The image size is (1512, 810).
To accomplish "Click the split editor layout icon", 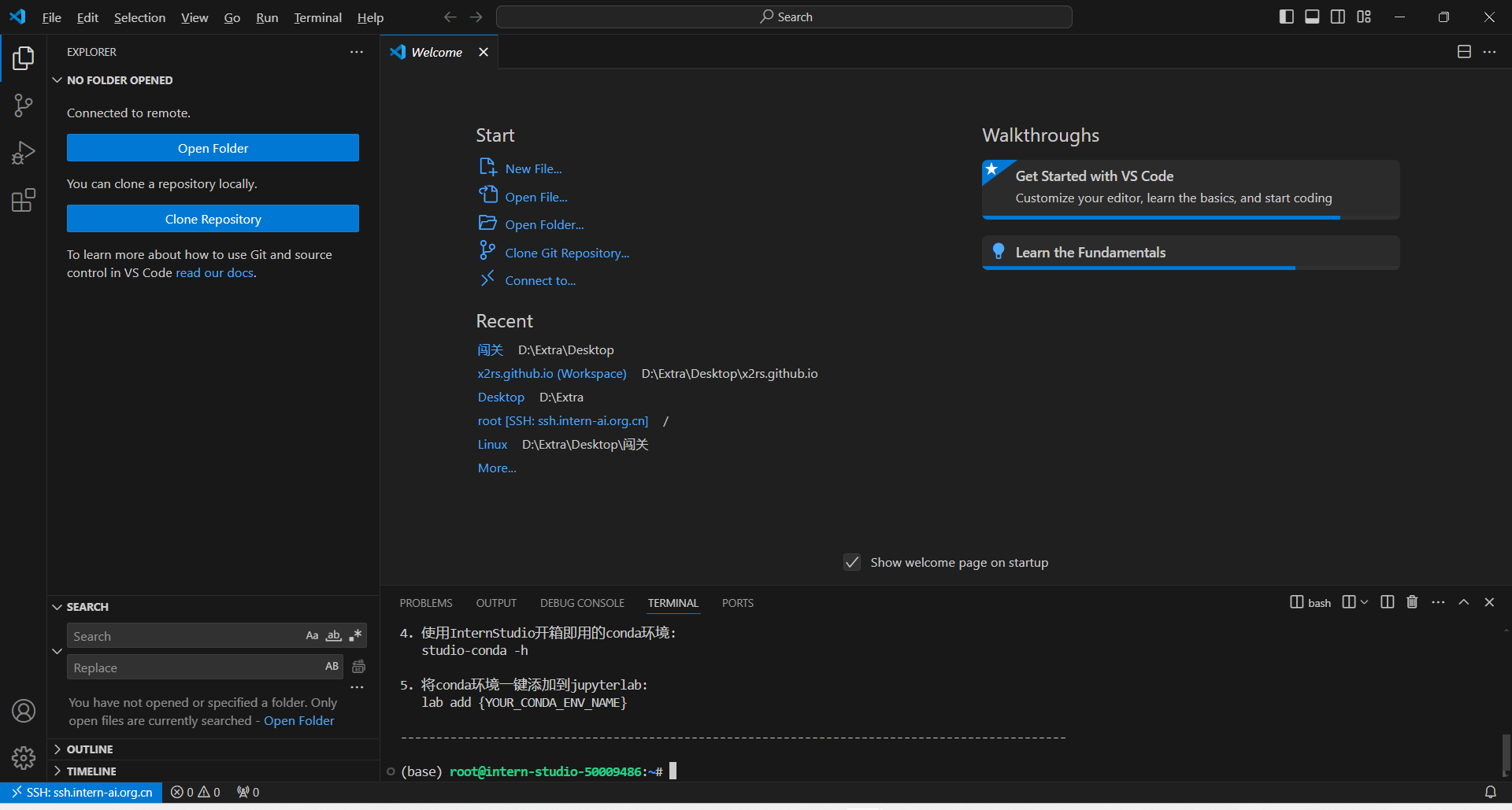I will click(x=1464, y=52).
